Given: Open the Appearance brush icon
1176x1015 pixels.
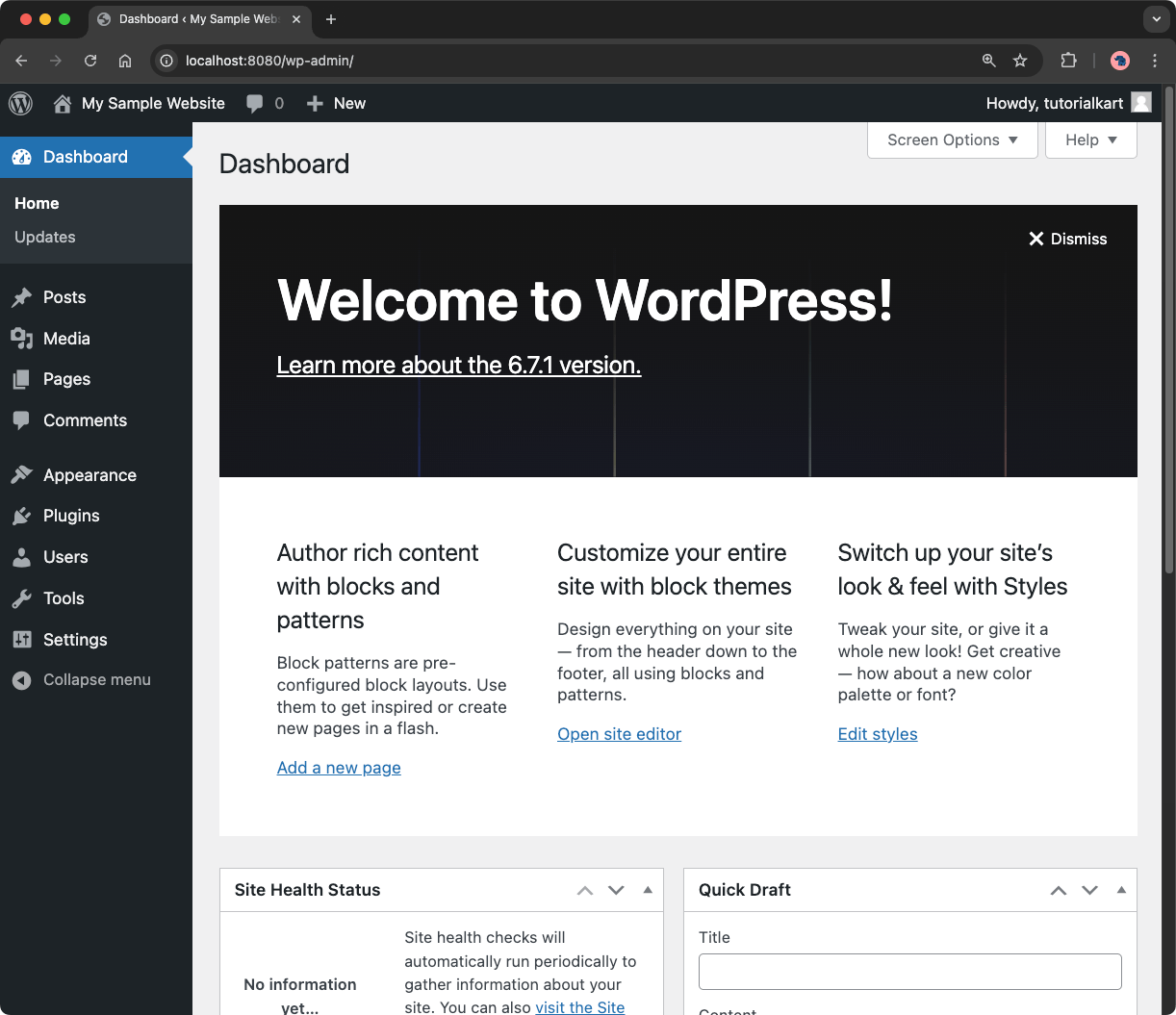Looking at the screenshot, I should point(21,474).
